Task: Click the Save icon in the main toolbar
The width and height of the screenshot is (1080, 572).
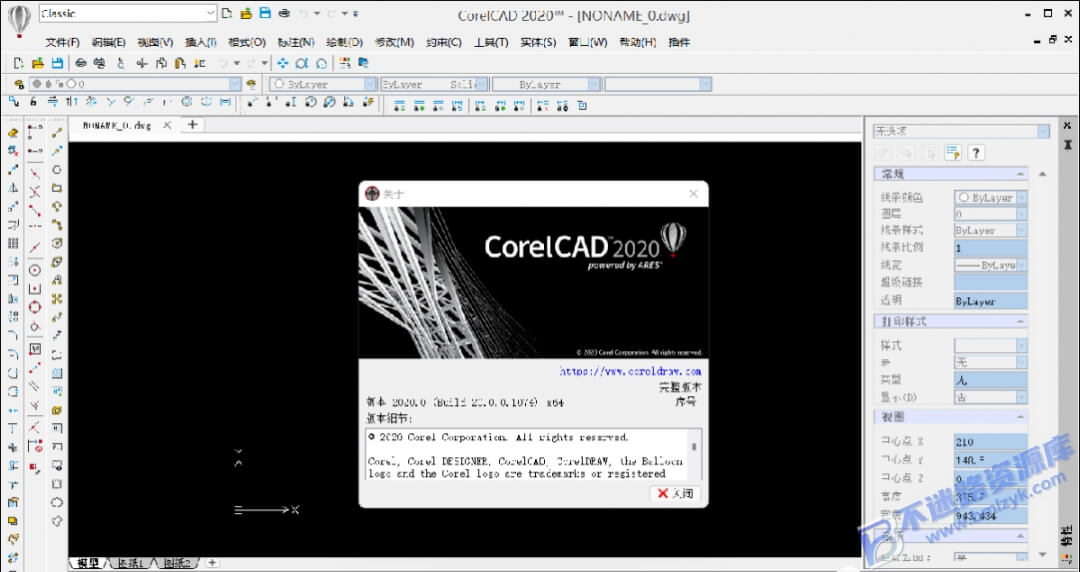Action: [x=57, y=63]
